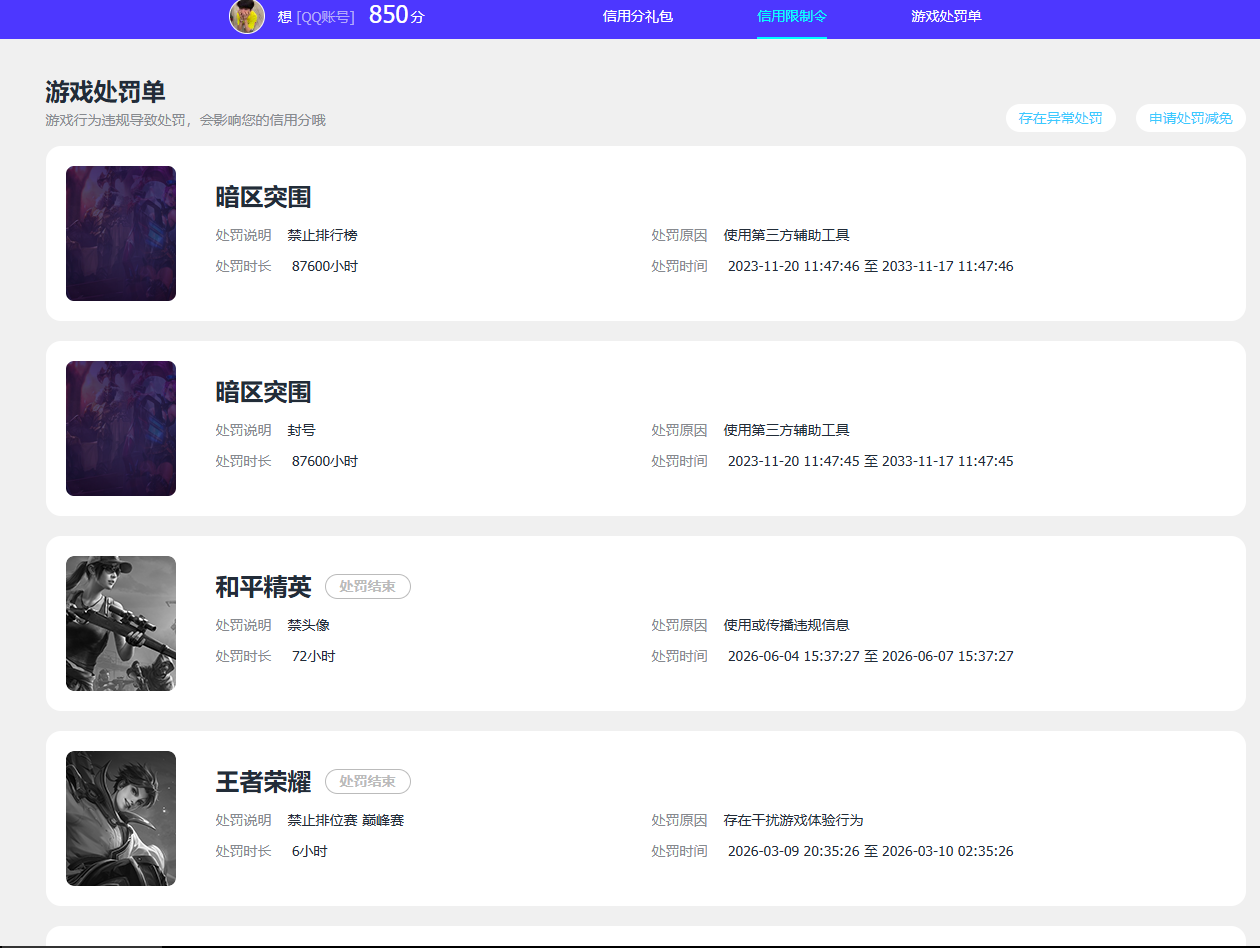Open the 暗区突围 thumbnail for the 封号 card
1260x948 pixels.
point(121,428)
